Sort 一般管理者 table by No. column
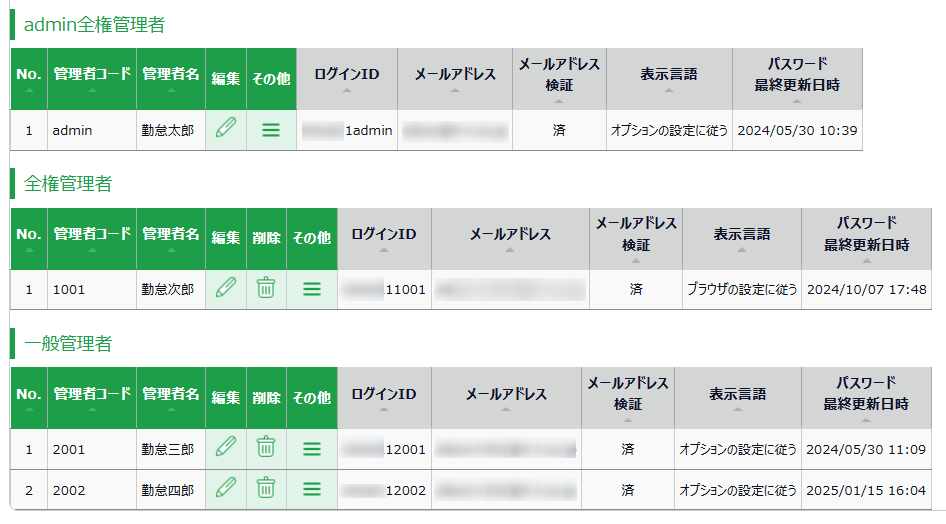The width and height of the screenshot is (946, 524). tap(29, 398)
